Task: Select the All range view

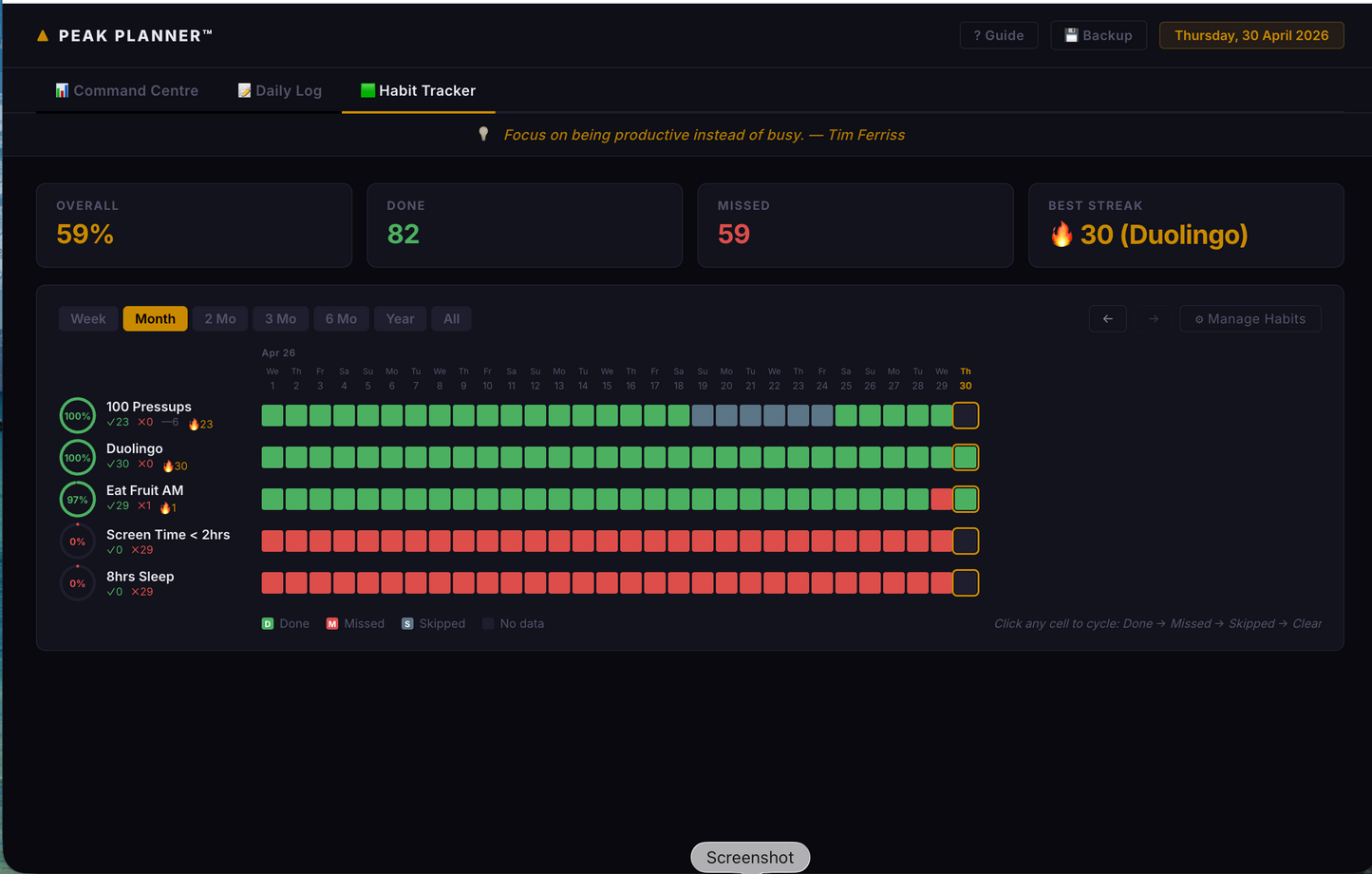Action: point(451,318)
